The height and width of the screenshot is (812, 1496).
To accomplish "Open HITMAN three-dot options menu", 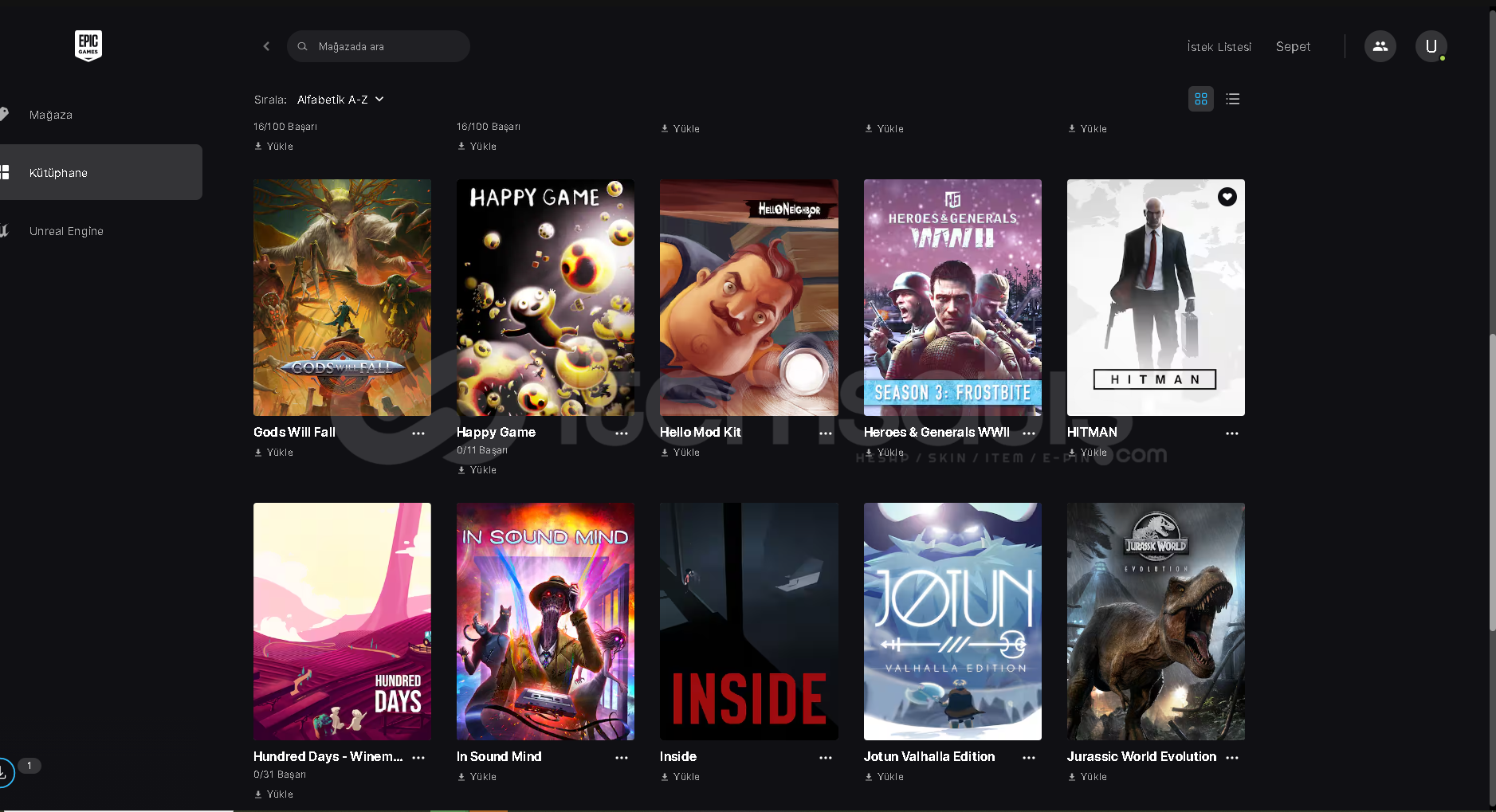I will (x=1232, y=433).
